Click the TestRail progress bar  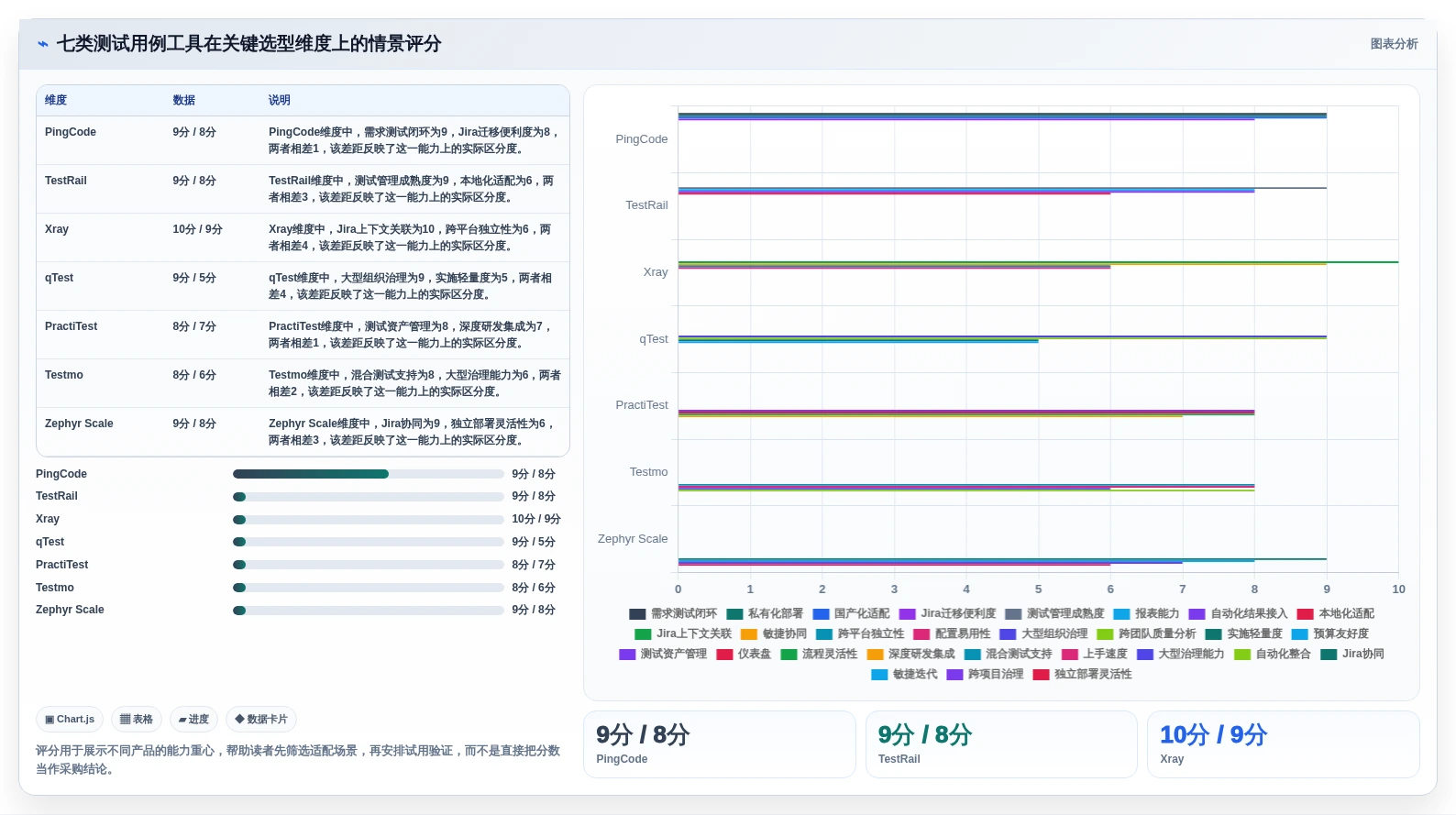pos(369,497)
